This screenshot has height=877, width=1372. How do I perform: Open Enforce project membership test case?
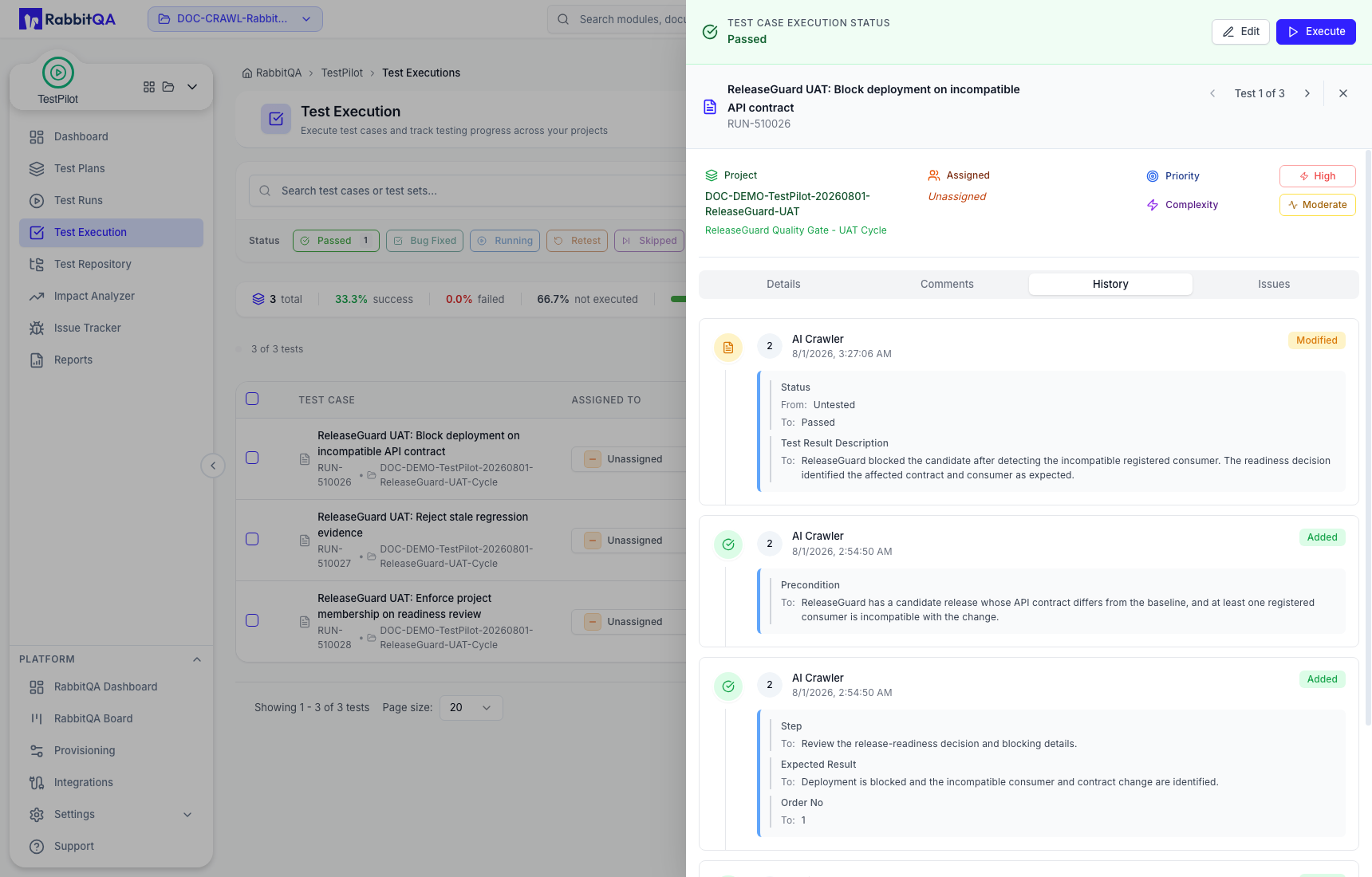point(404,606)
